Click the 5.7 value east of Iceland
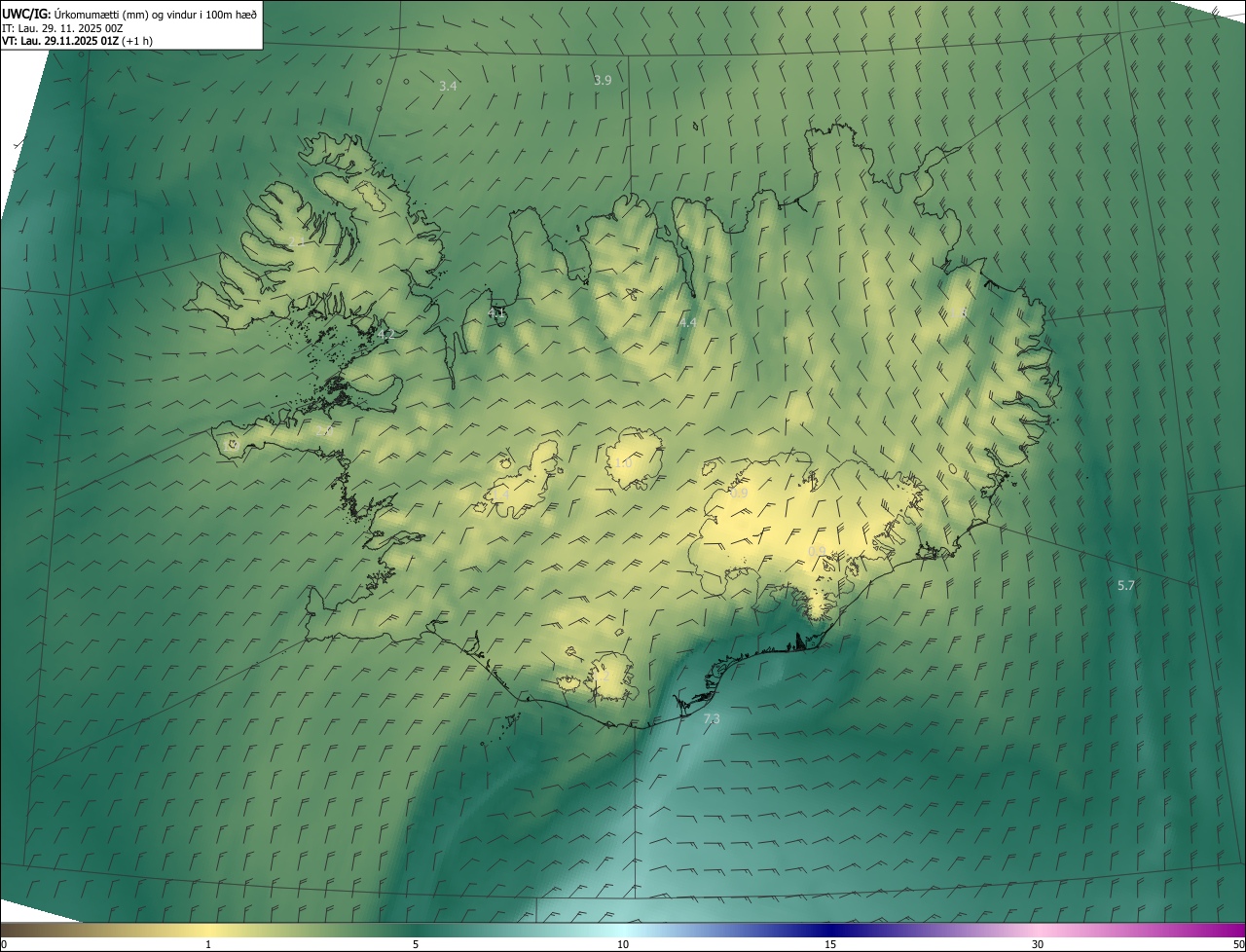Image resolution: width=1246 pixels, height=952 pixels. (1126, 585)
